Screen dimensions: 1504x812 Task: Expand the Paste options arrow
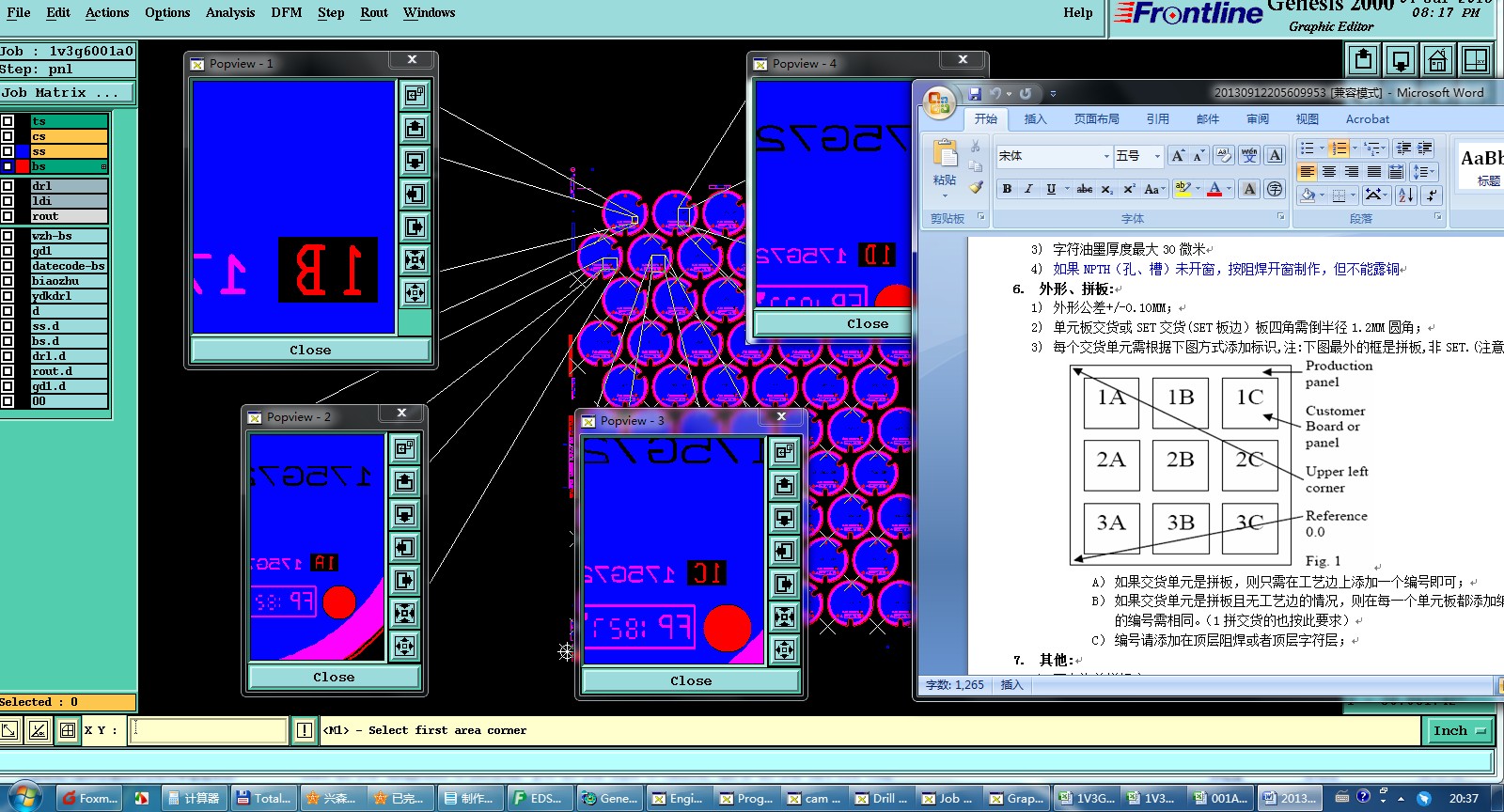[945, 195]
